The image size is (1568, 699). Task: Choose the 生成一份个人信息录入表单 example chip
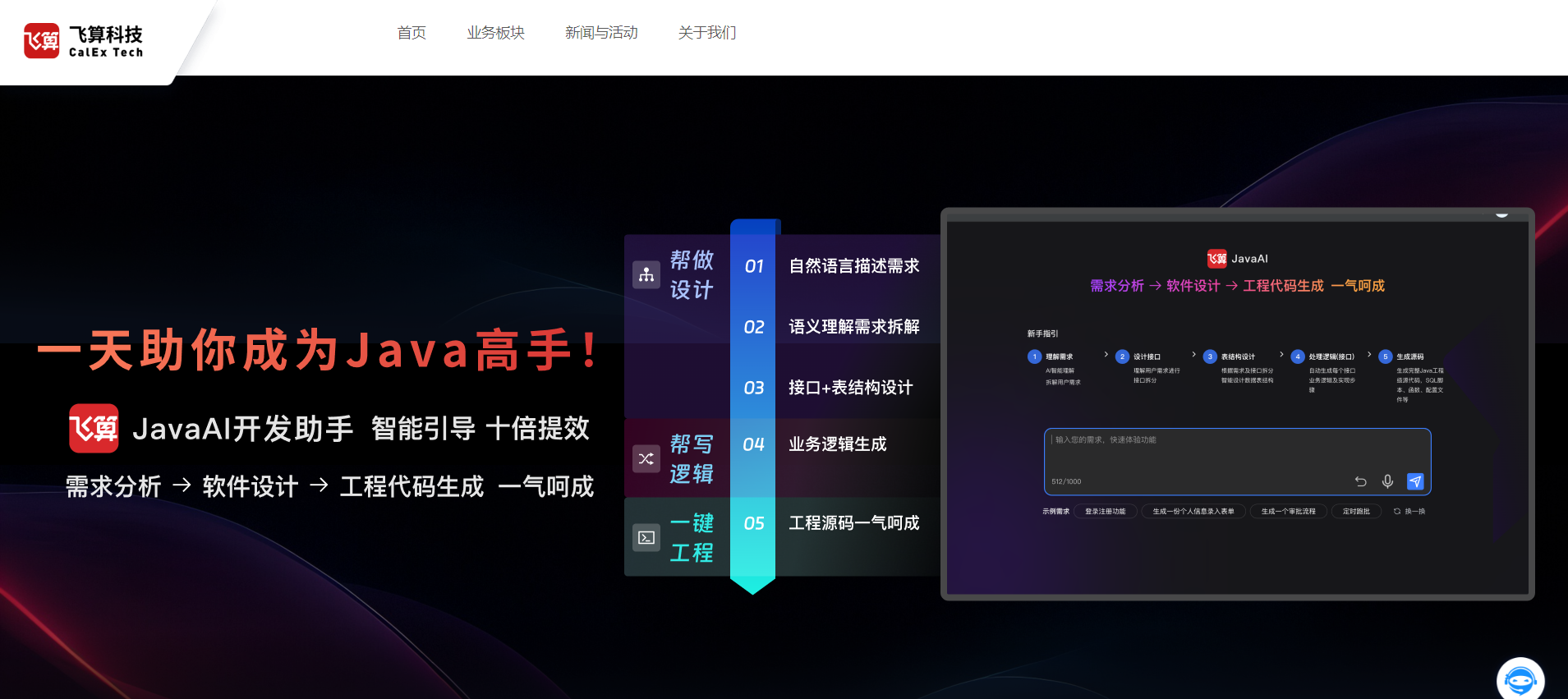pyautogui.click(x=1193, y=511)
